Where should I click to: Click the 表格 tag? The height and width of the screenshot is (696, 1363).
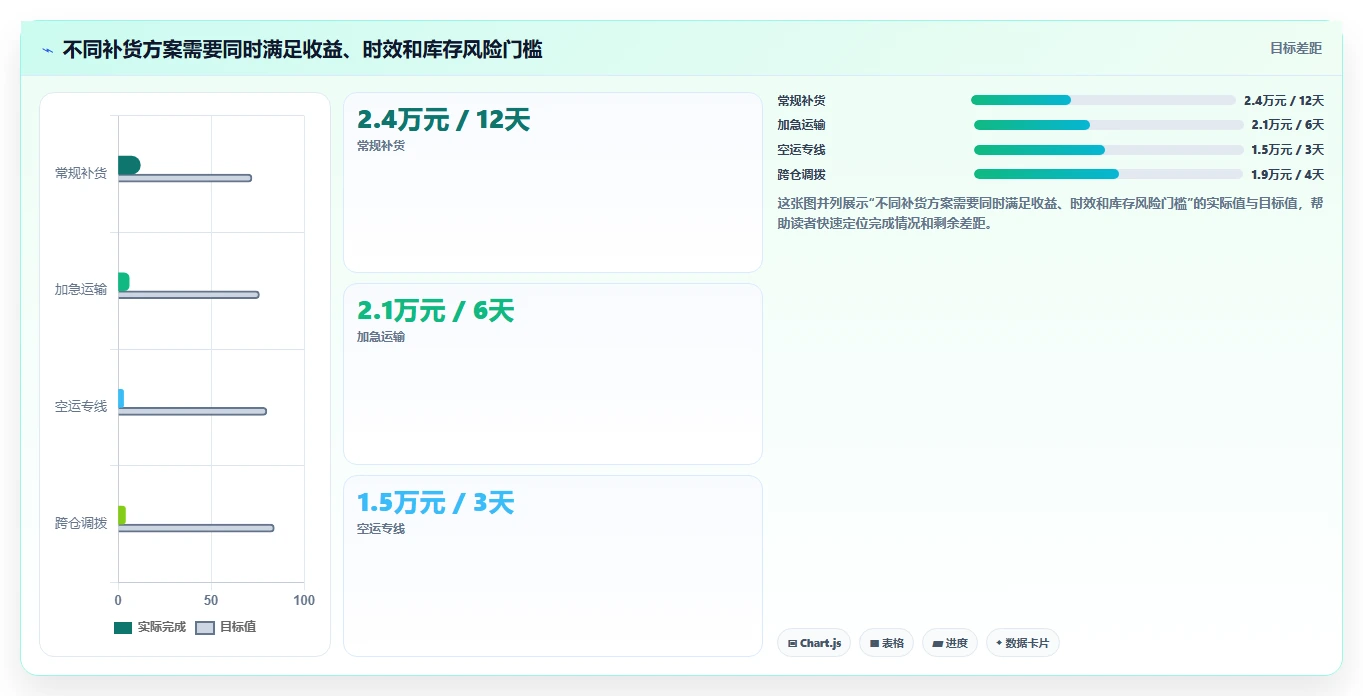(x=886, y=643)
